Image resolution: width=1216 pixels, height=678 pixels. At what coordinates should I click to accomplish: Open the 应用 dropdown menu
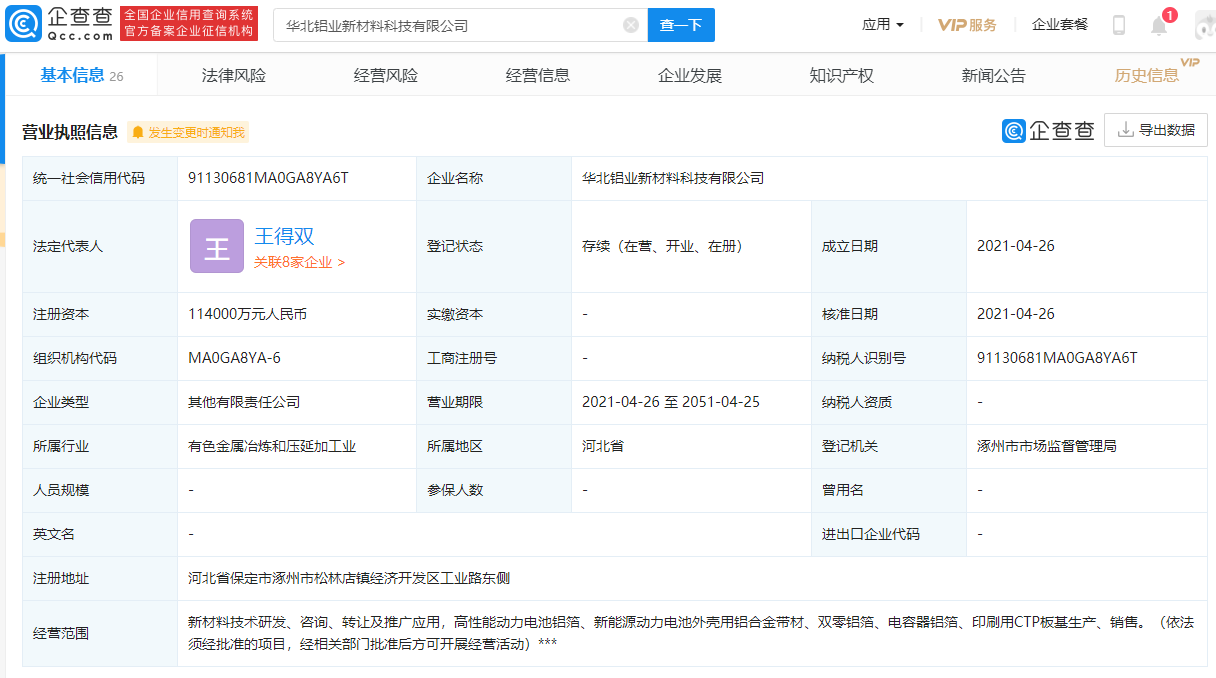tap(881, 24)
